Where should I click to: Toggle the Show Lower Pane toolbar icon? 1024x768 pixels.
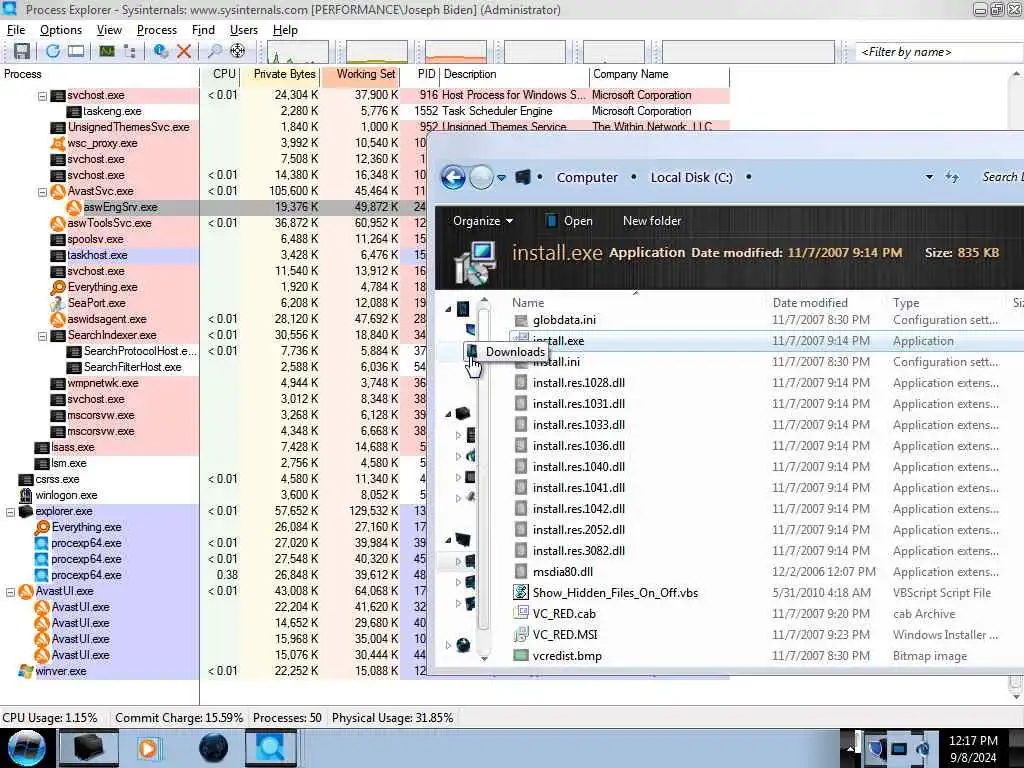[x=76, y=51]
